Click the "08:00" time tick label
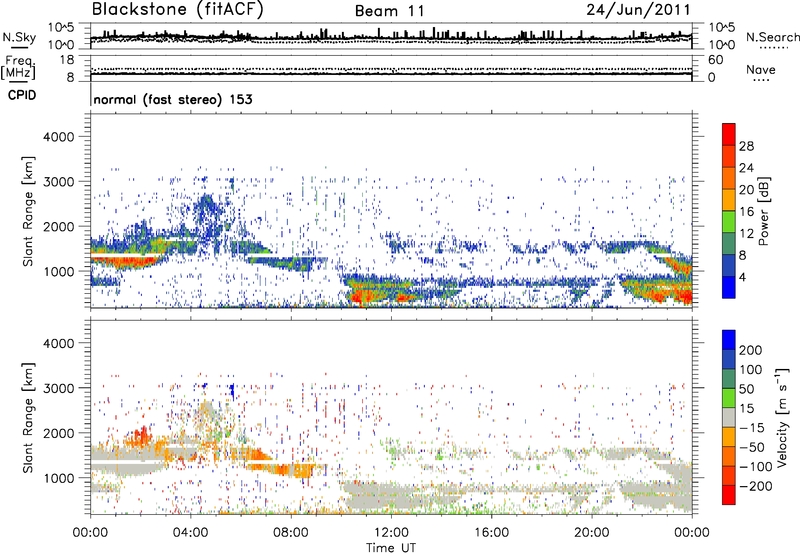Image resolution: width=800 pixels, height=554 pixels. [x=291, y=533]
